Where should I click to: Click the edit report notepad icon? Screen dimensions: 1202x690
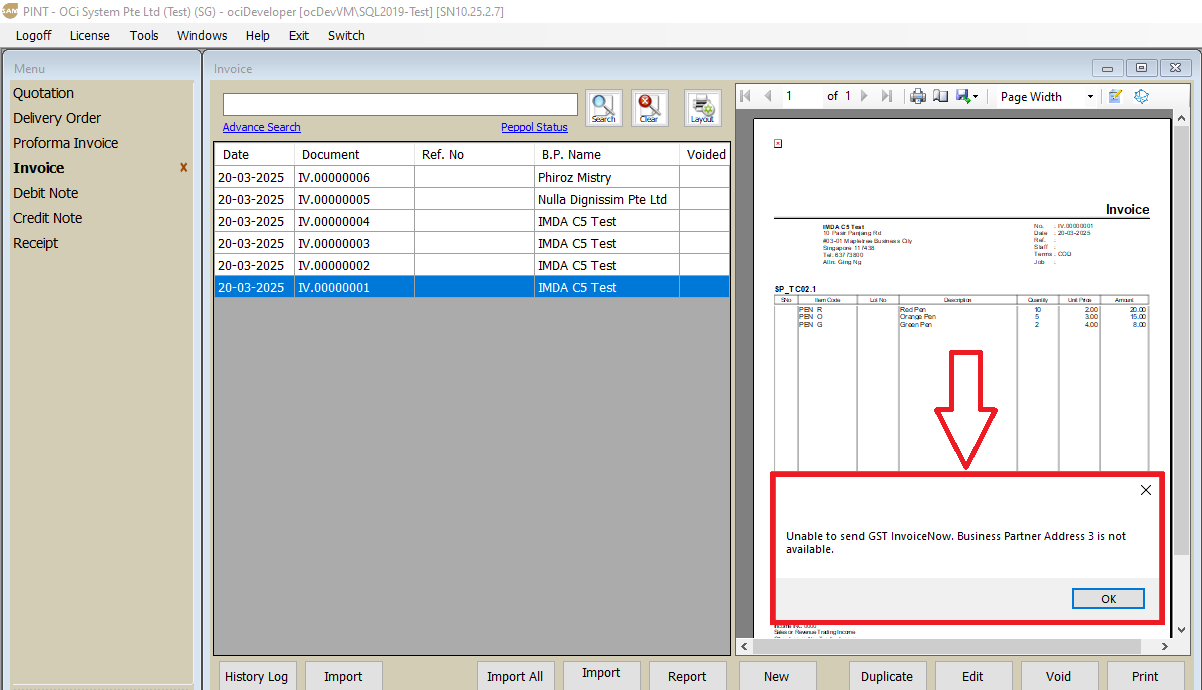pos(1116,96)
